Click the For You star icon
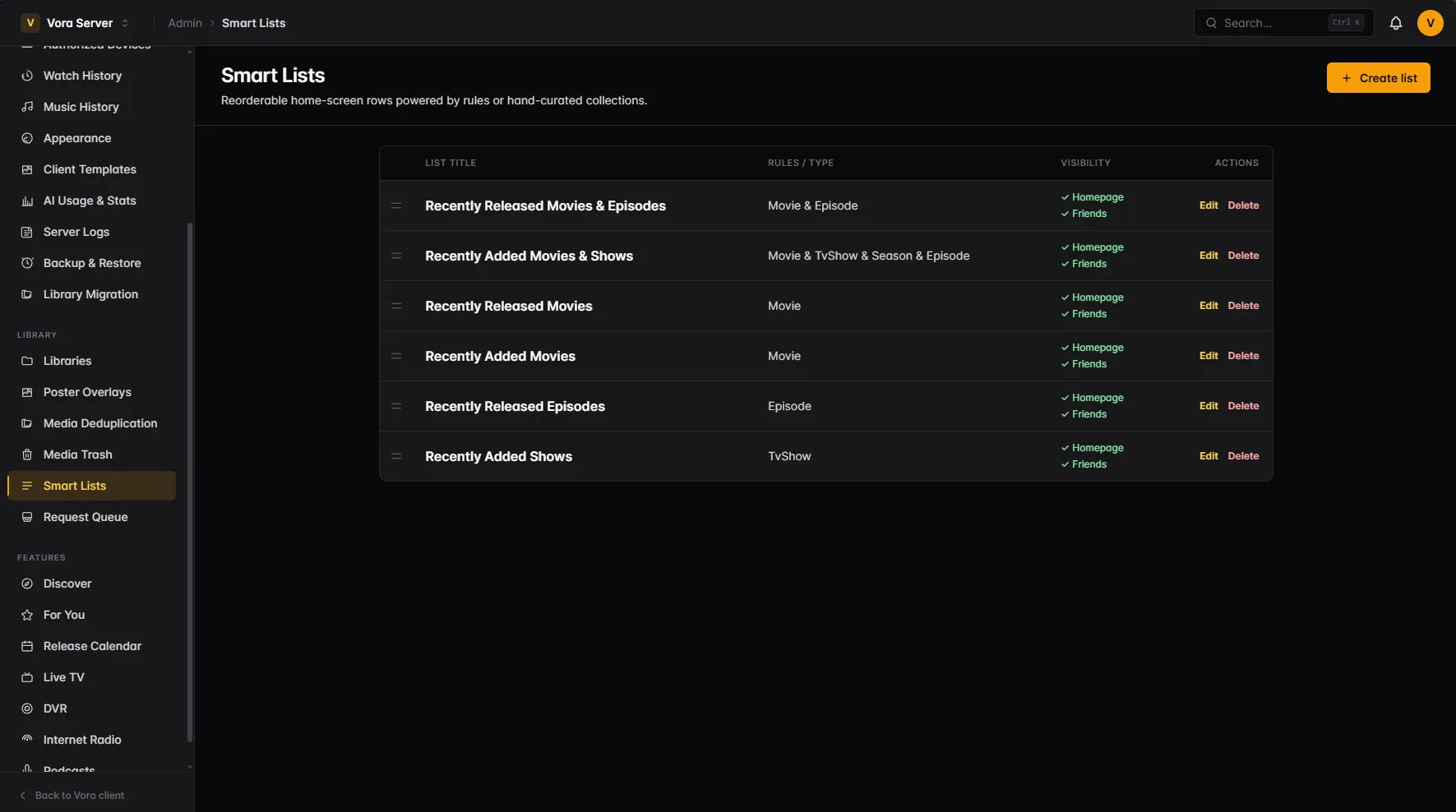Screen dimensions: 1456x812 [x=27, y=615]
